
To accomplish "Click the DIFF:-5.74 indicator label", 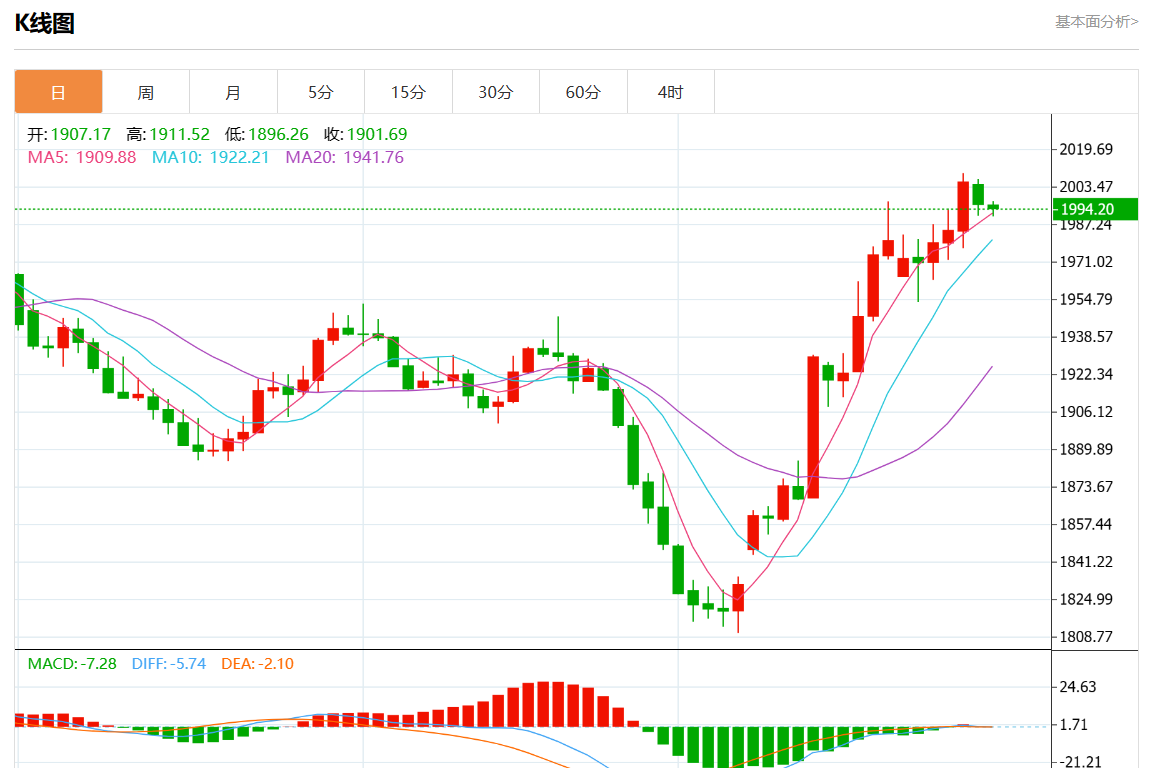I will 169,664.
